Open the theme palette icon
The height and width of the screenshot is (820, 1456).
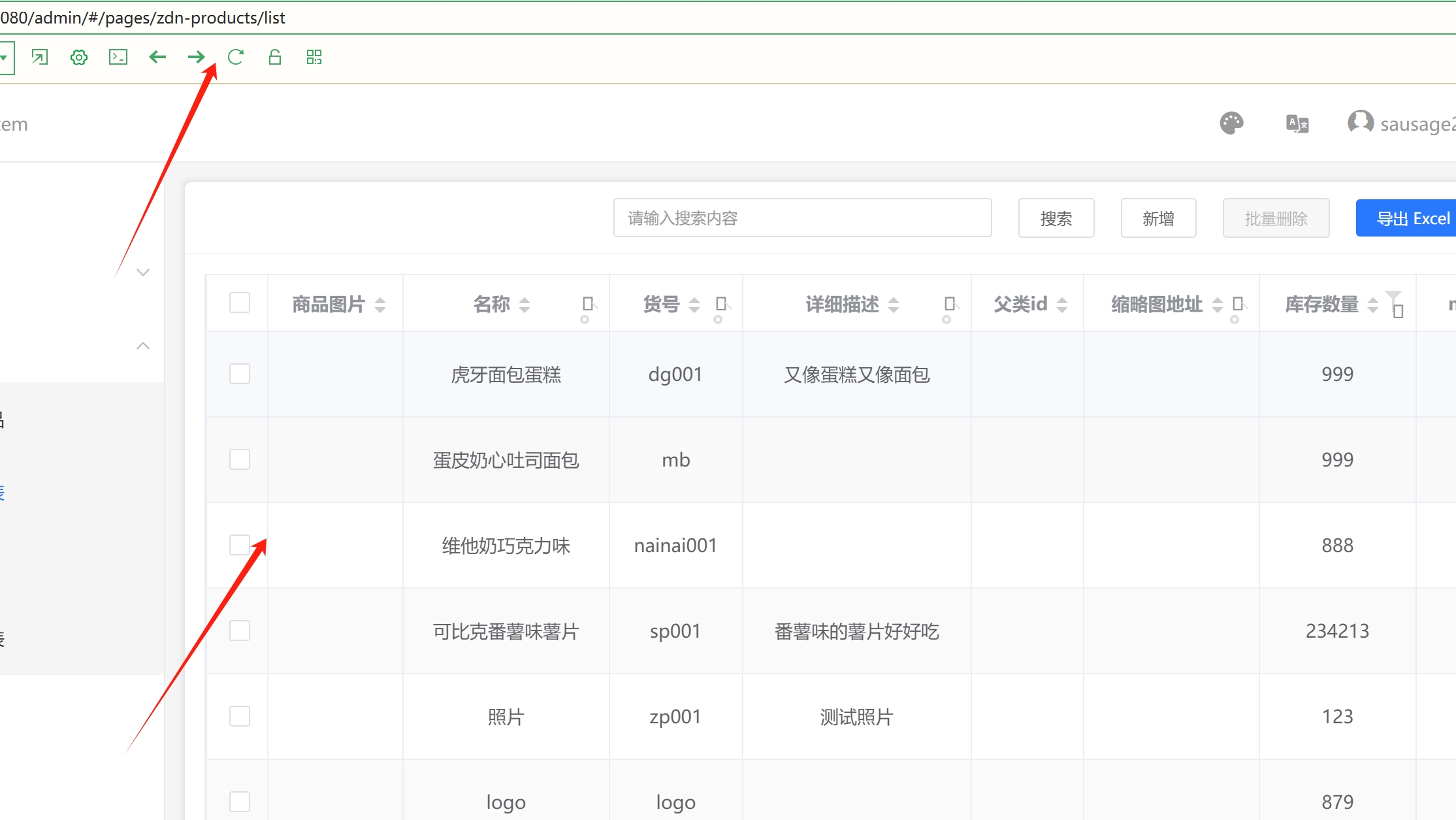1231,123
